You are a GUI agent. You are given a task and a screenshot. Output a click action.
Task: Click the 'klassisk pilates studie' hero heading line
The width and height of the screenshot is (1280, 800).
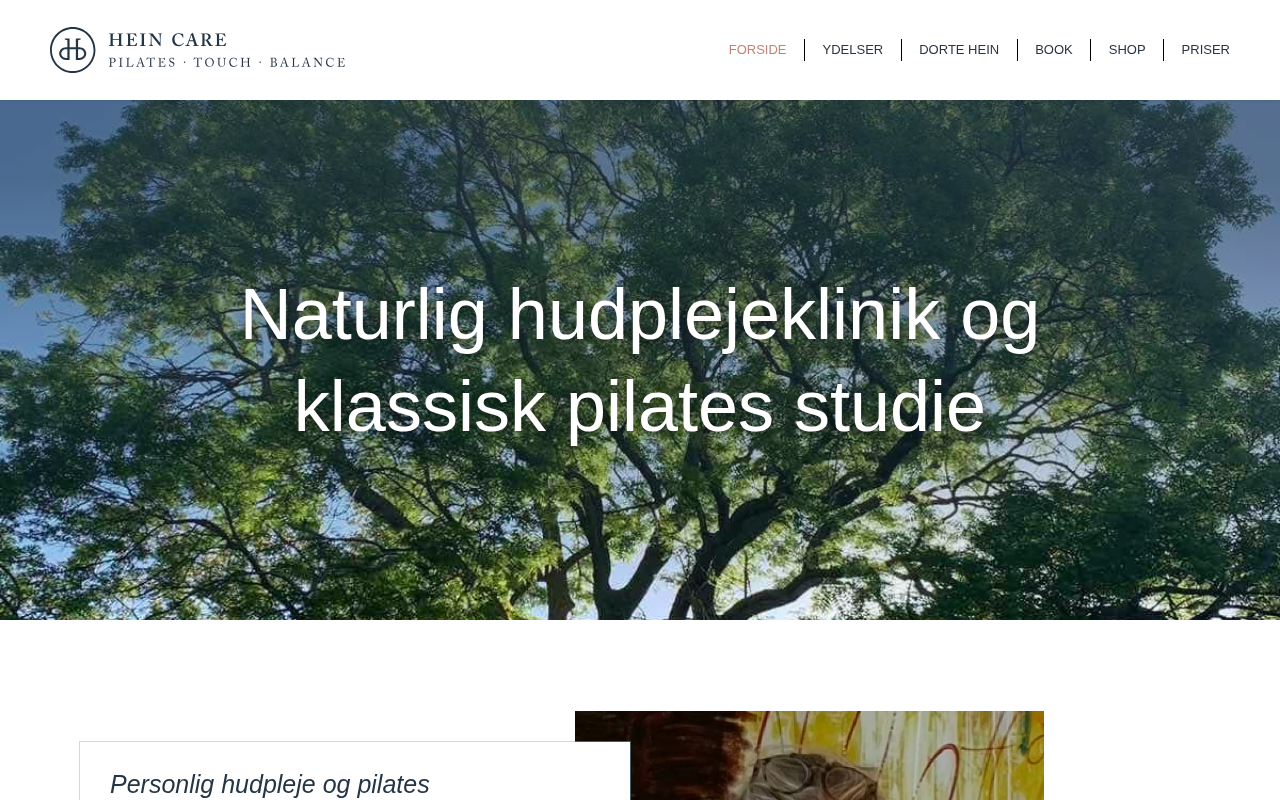(640, 406)
